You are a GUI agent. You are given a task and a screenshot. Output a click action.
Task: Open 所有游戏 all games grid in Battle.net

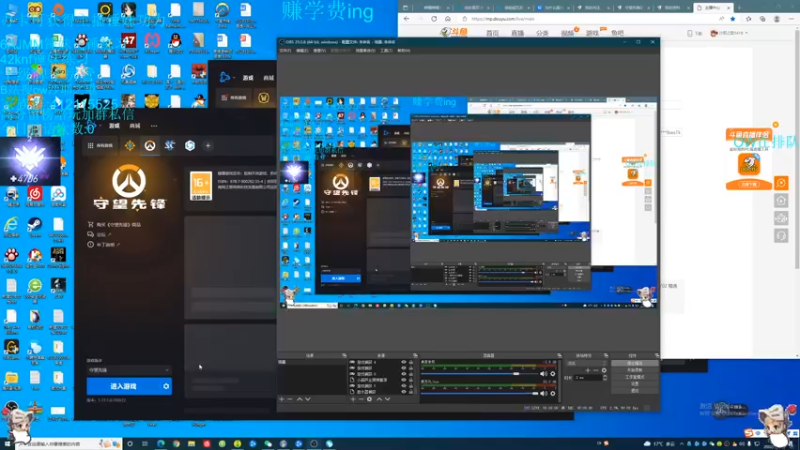[x=101, y=145]
